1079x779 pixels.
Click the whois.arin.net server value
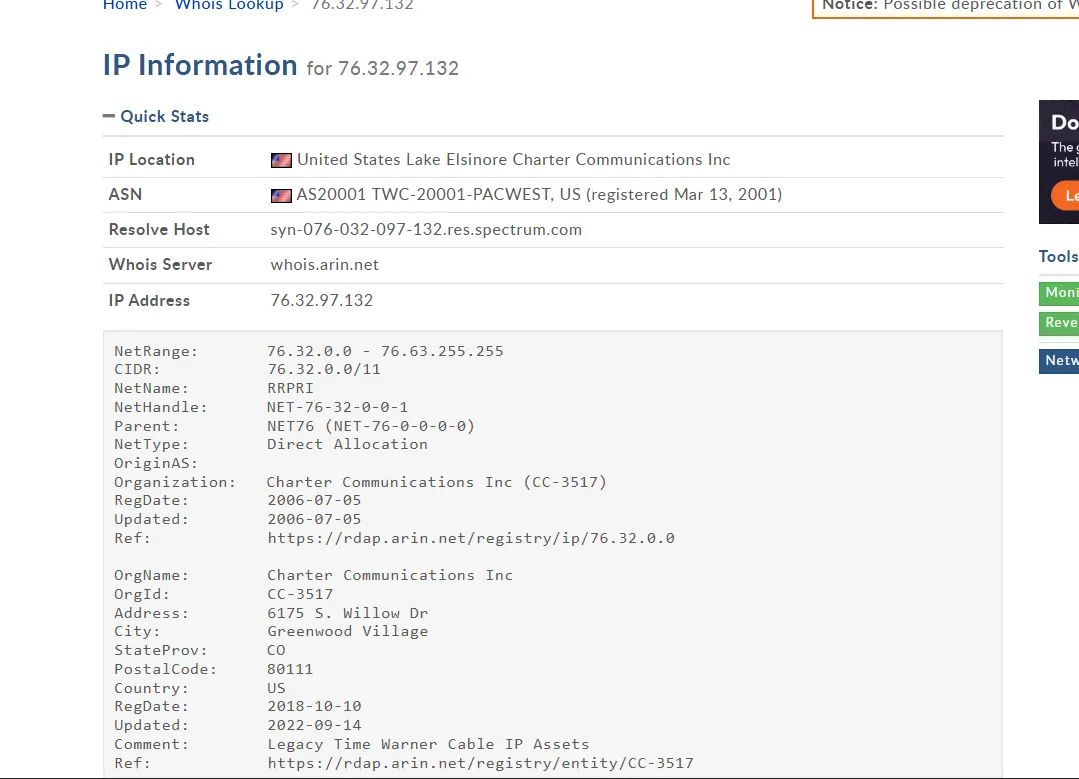click(324, 265)
